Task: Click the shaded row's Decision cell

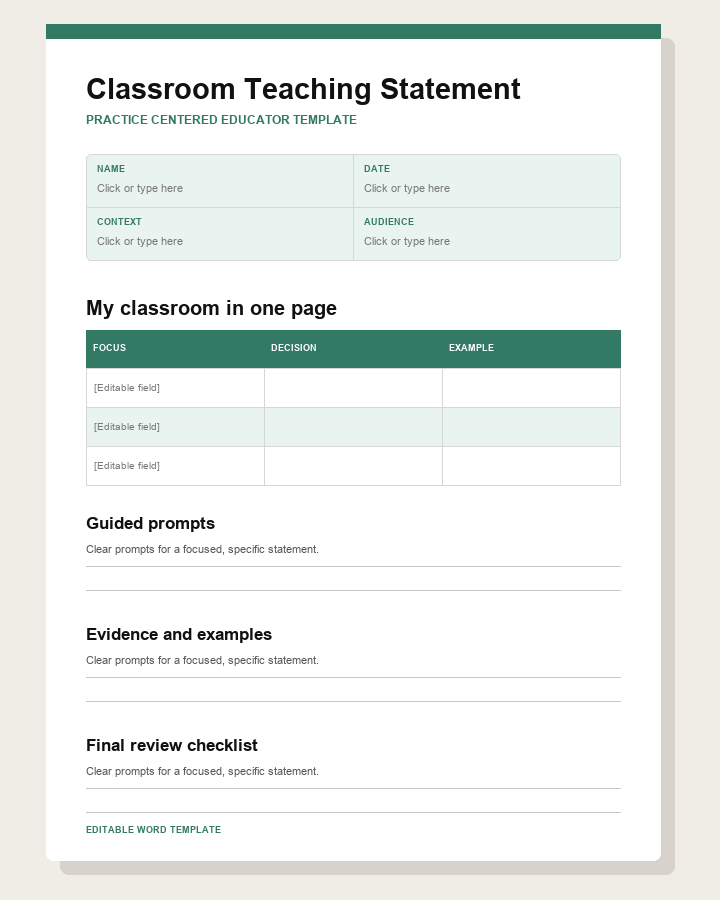Action: pos(353,427)
